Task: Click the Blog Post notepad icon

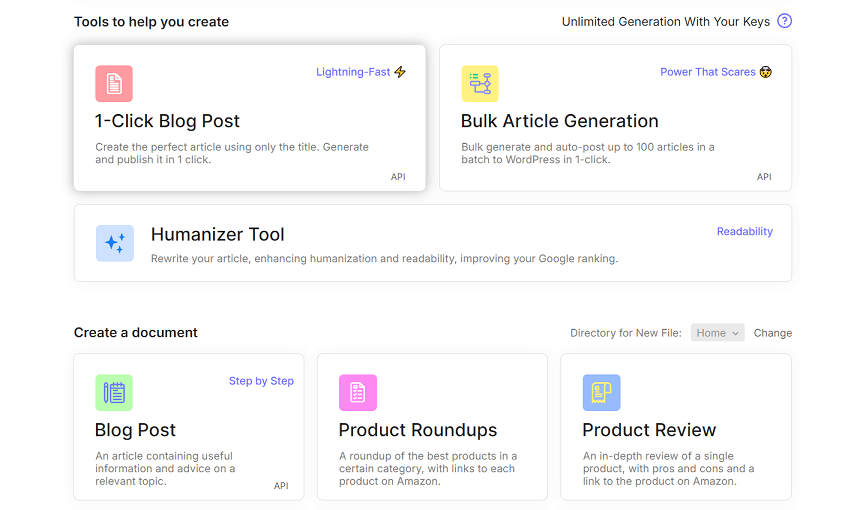Action: pos(114,392)
